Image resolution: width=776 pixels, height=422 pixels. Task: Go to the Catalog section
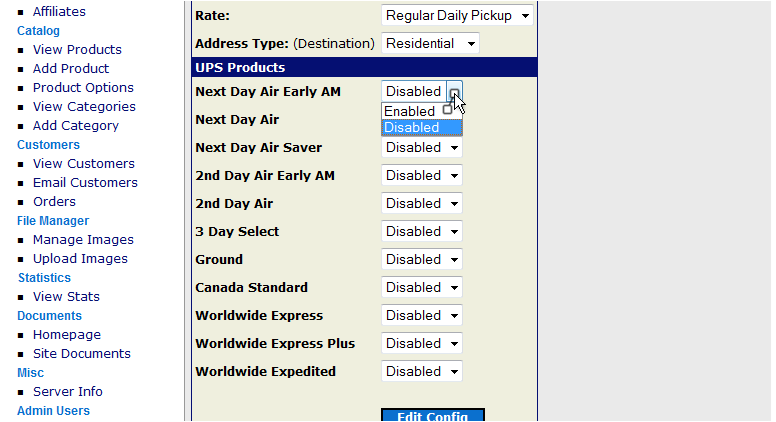[38, 31]
